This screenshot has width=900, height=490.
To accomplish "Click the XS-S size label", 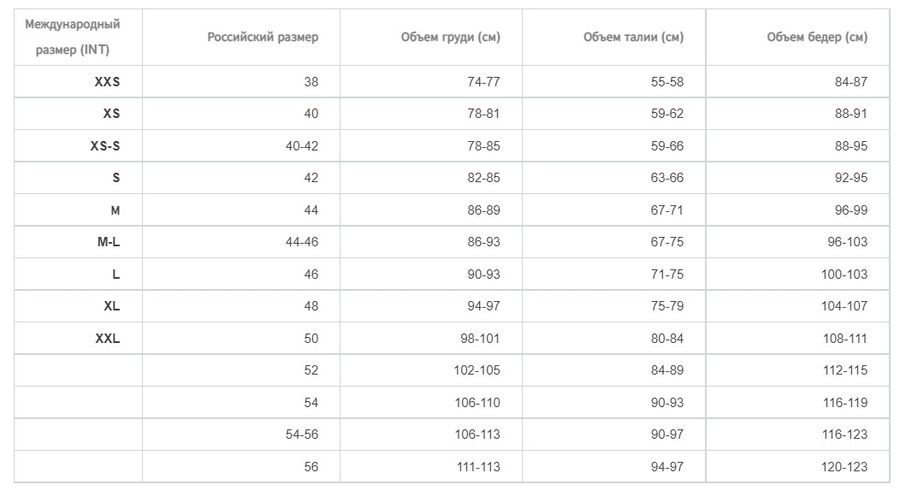I will (x=105, y=146).
